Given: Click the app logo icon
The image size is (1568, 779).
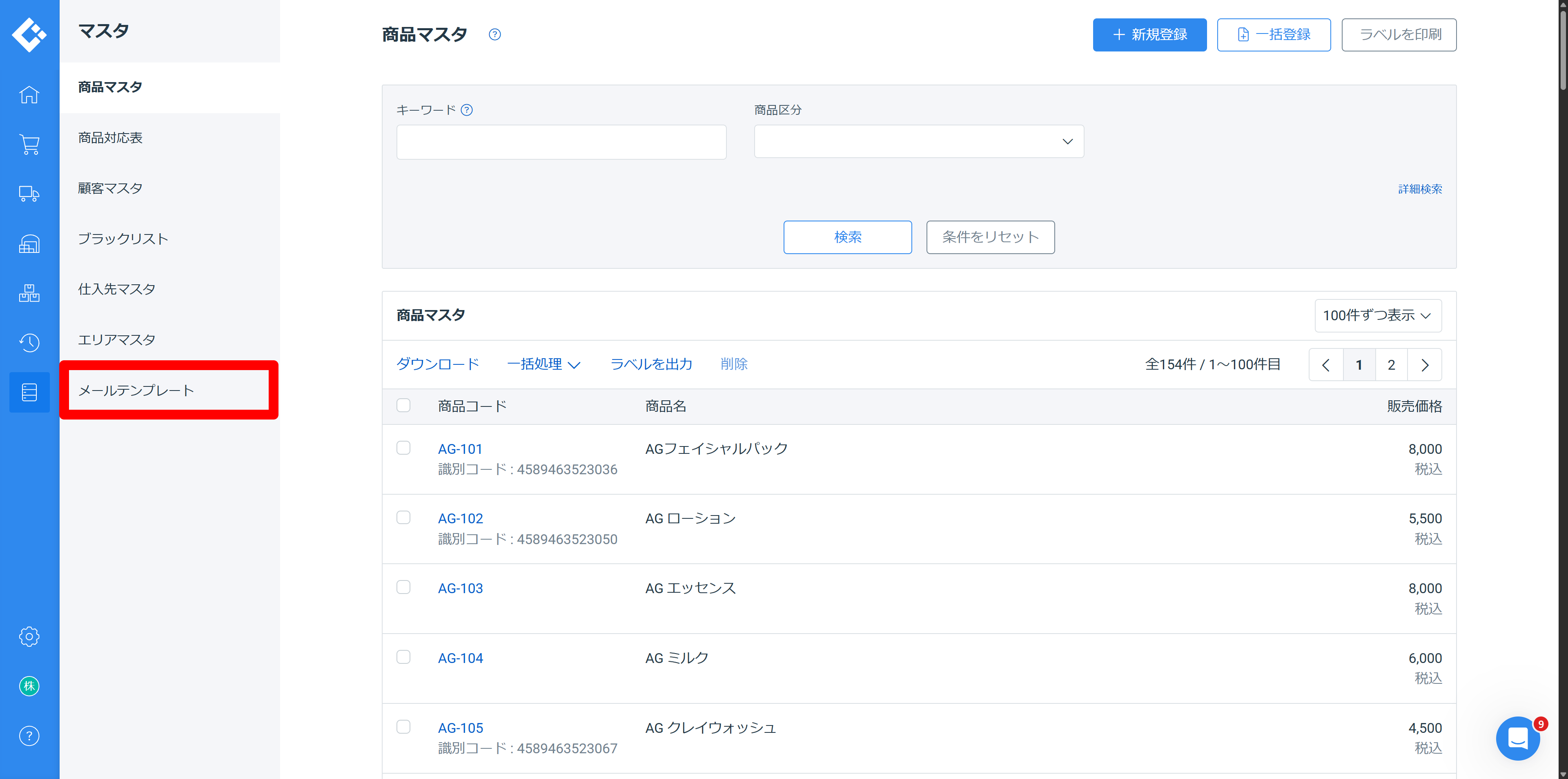Looking at the screenshot, I should (x=29, y=35).
